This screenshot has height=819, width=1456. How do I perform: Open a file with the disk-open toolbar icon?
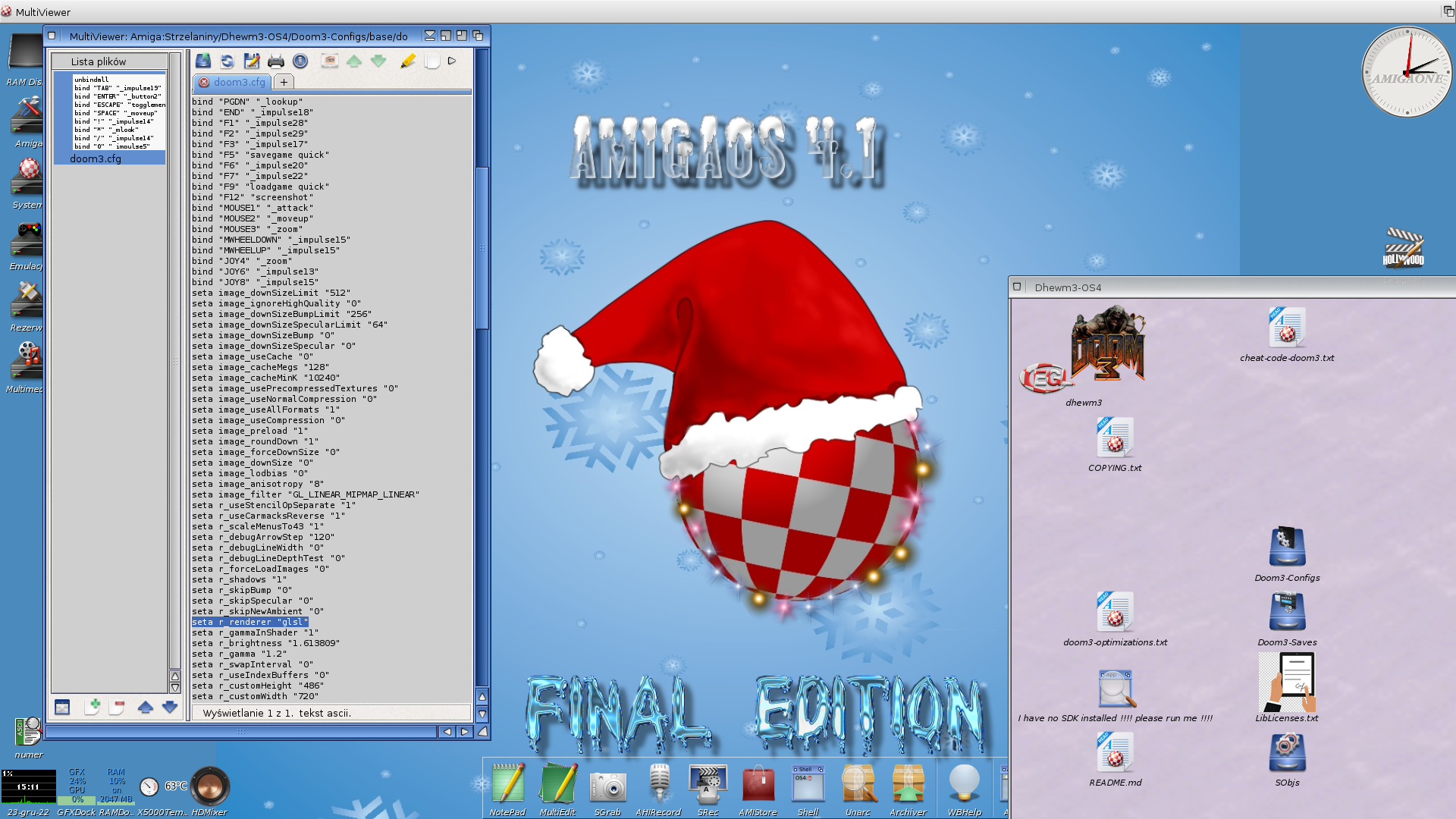[202, 61]
